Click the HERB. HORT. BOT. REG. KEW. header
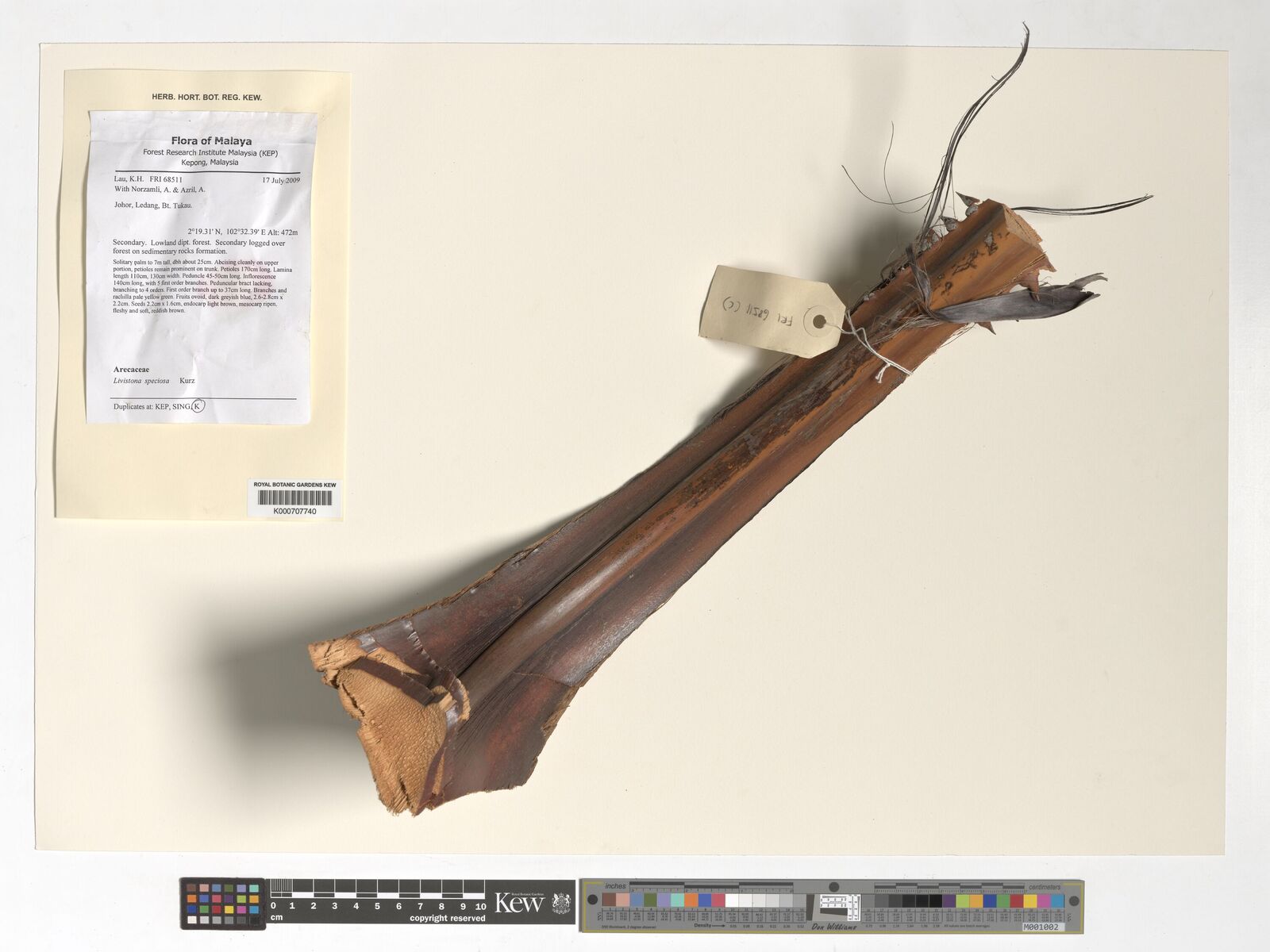The image size is (1270, 952). (206, 98)
